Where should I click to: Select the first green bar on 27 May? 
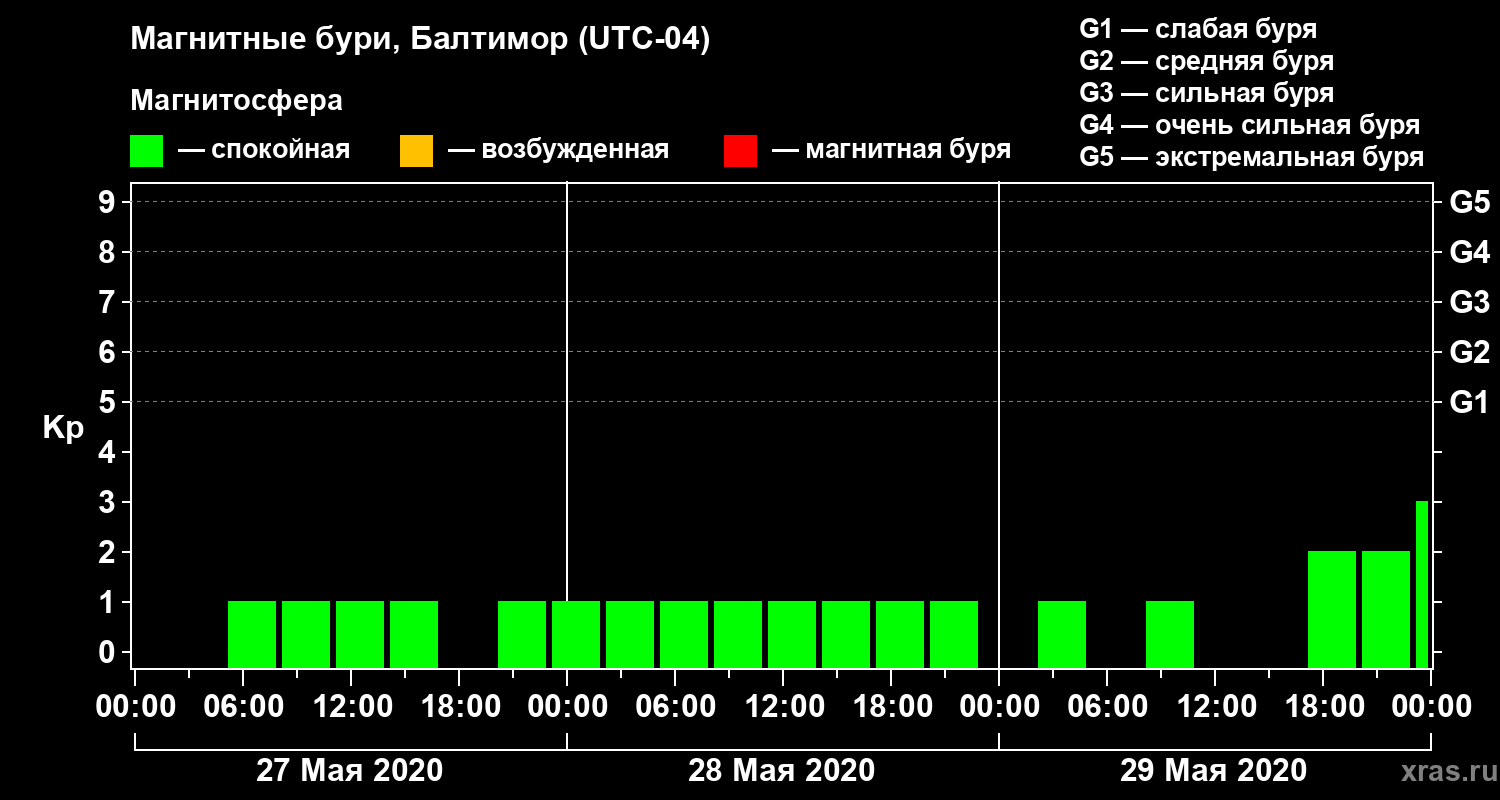(x=252, y=634)
